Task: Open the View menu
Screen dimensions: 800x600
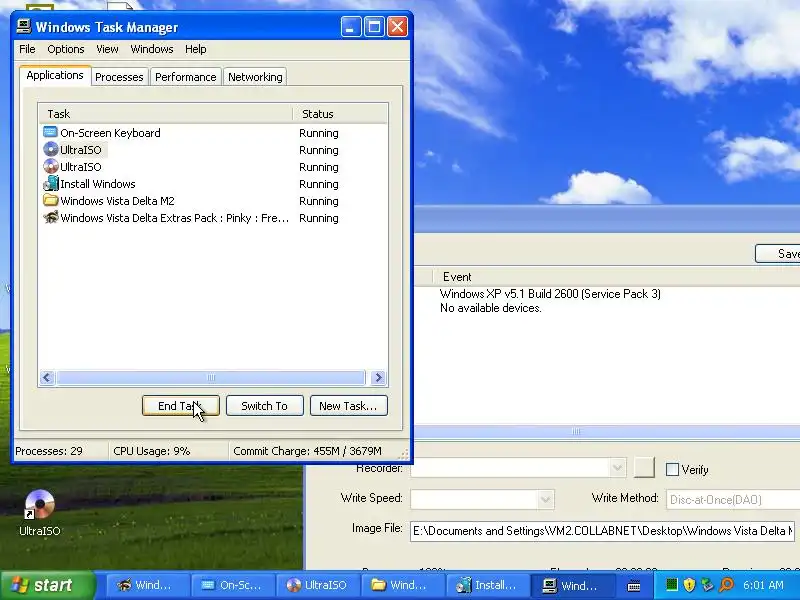Action: click(x=107, y=49)
